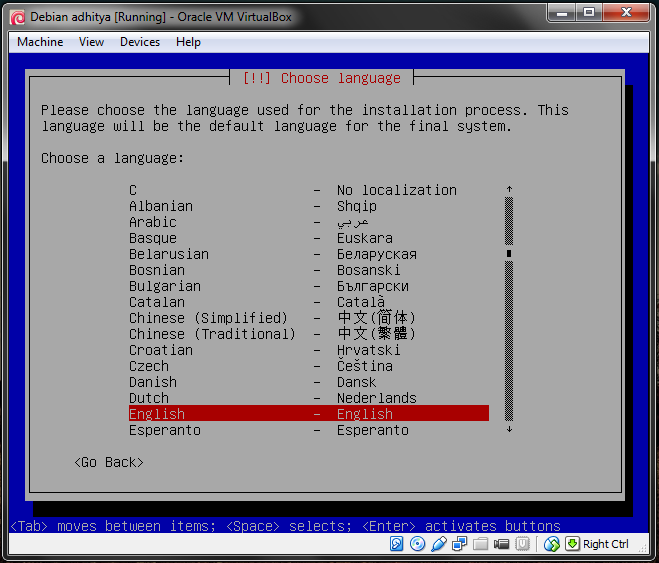Screen dimensions: 659x563
Task: Close the VirtualBox window
Action: pos(626,12)
